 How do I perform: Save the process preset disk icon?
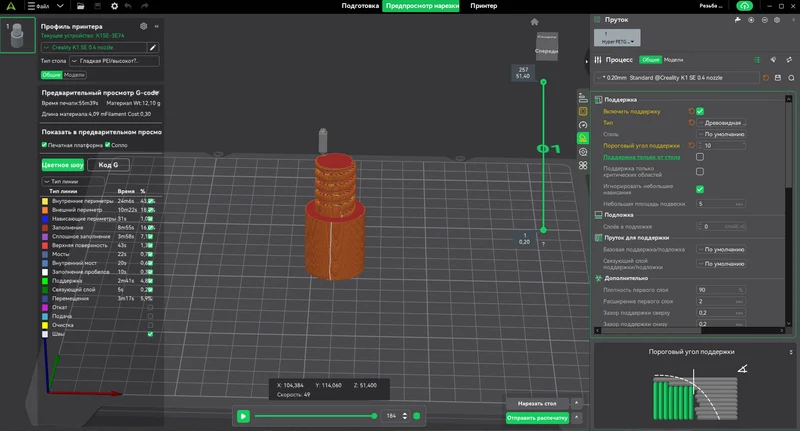pos(778,78)
